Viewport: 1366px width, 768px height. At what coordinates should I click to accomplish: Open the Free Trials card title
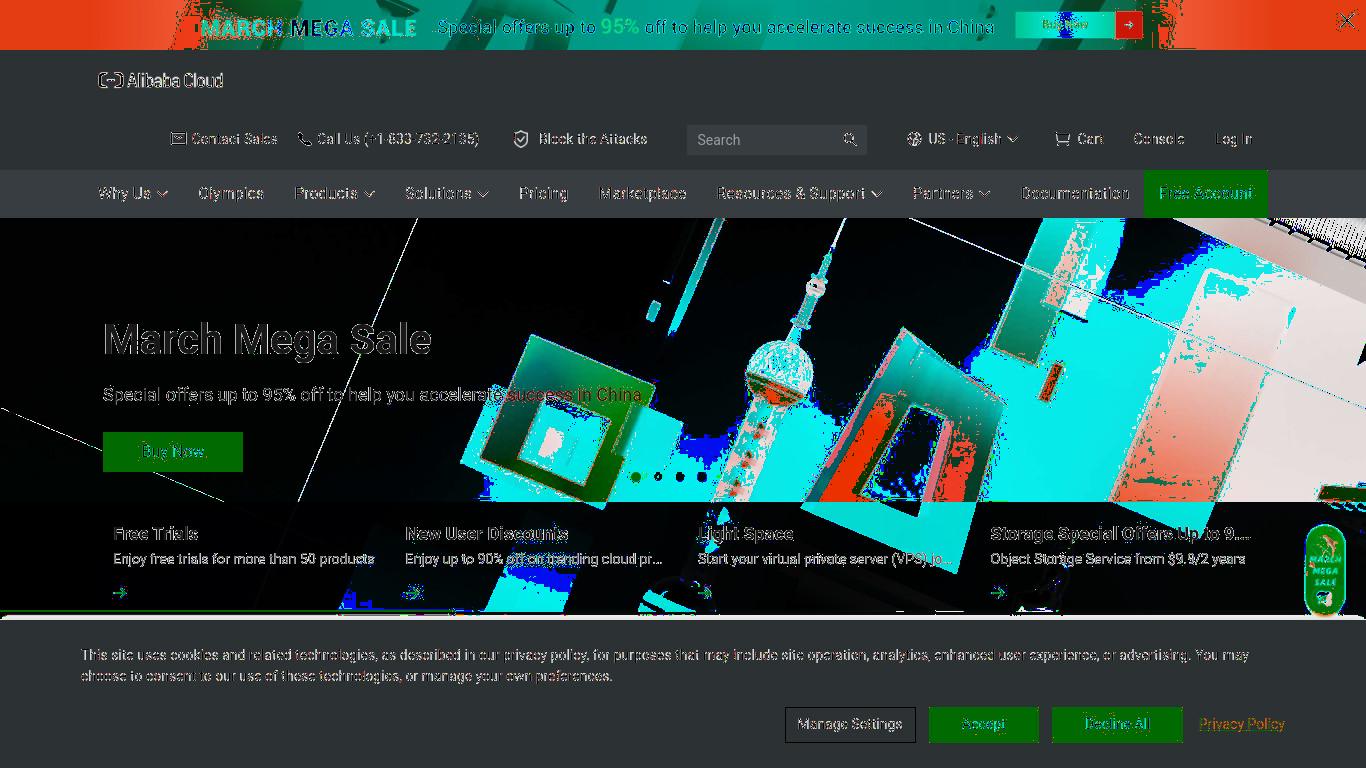click(156, 534)
